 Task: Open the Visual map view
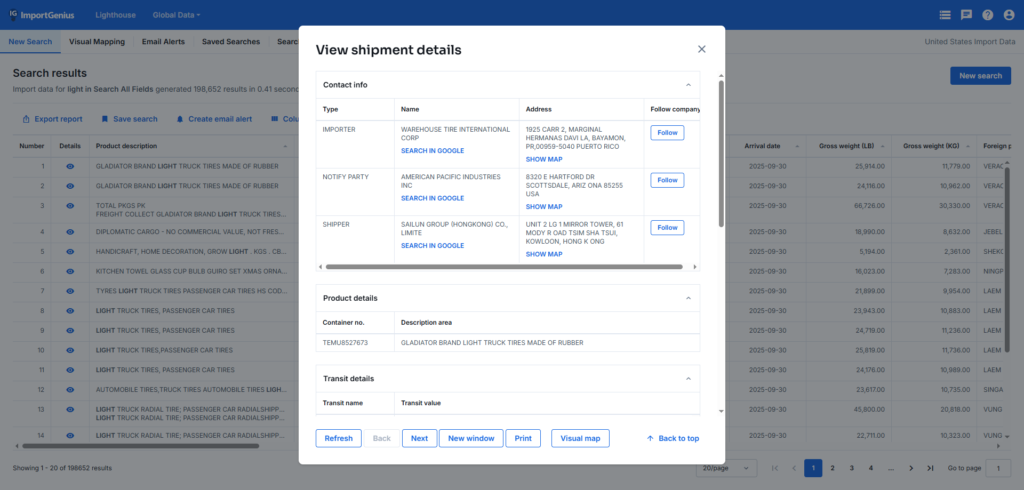580,438
